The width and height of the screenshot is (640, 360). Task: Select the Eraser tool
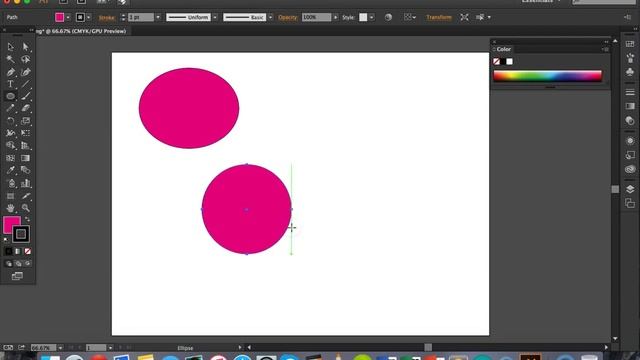click(x=25, y=109)
